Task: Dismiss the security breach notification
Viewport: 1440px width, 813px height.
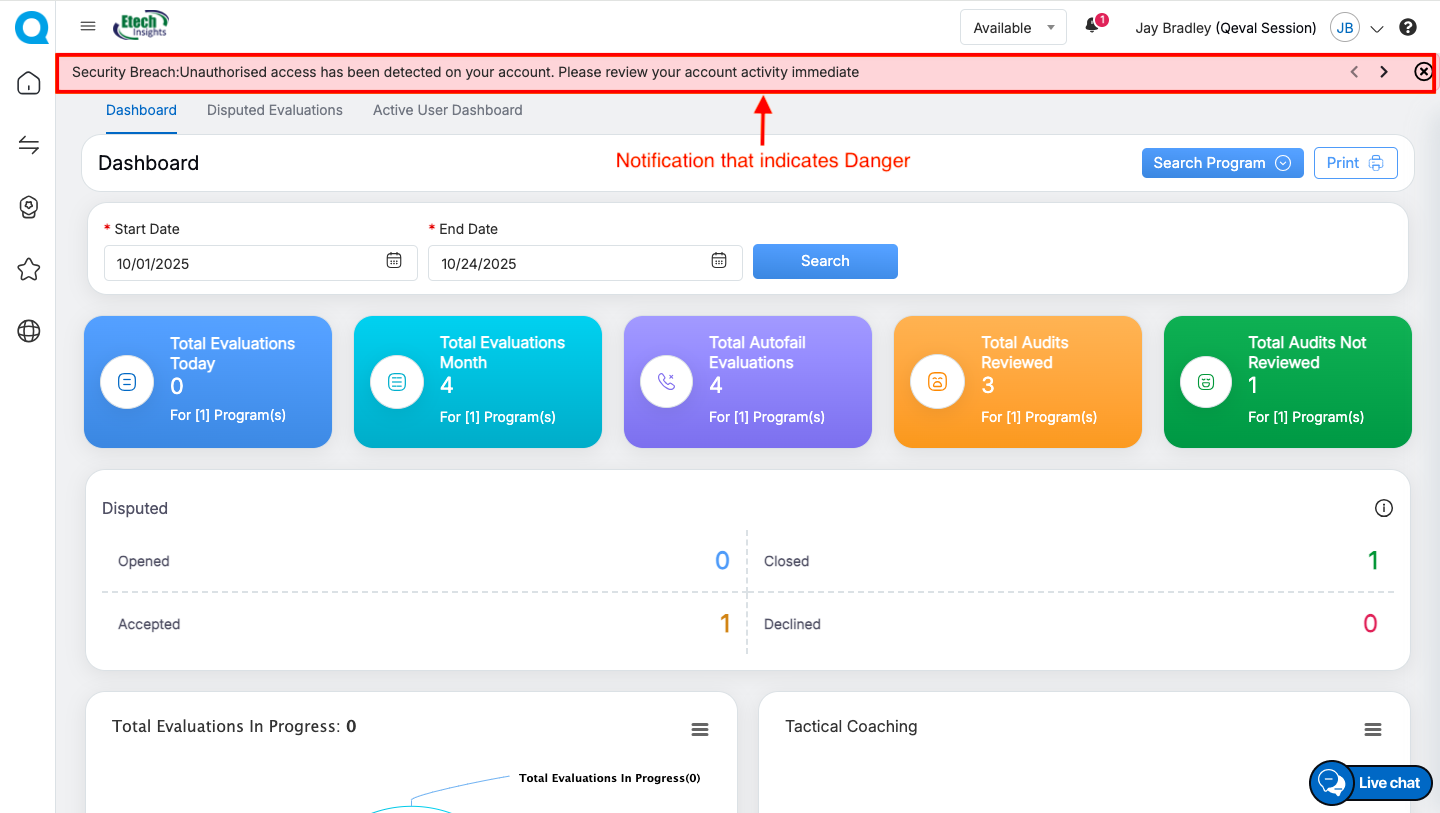Action: pyautogui.click(x=1423, y=72)
